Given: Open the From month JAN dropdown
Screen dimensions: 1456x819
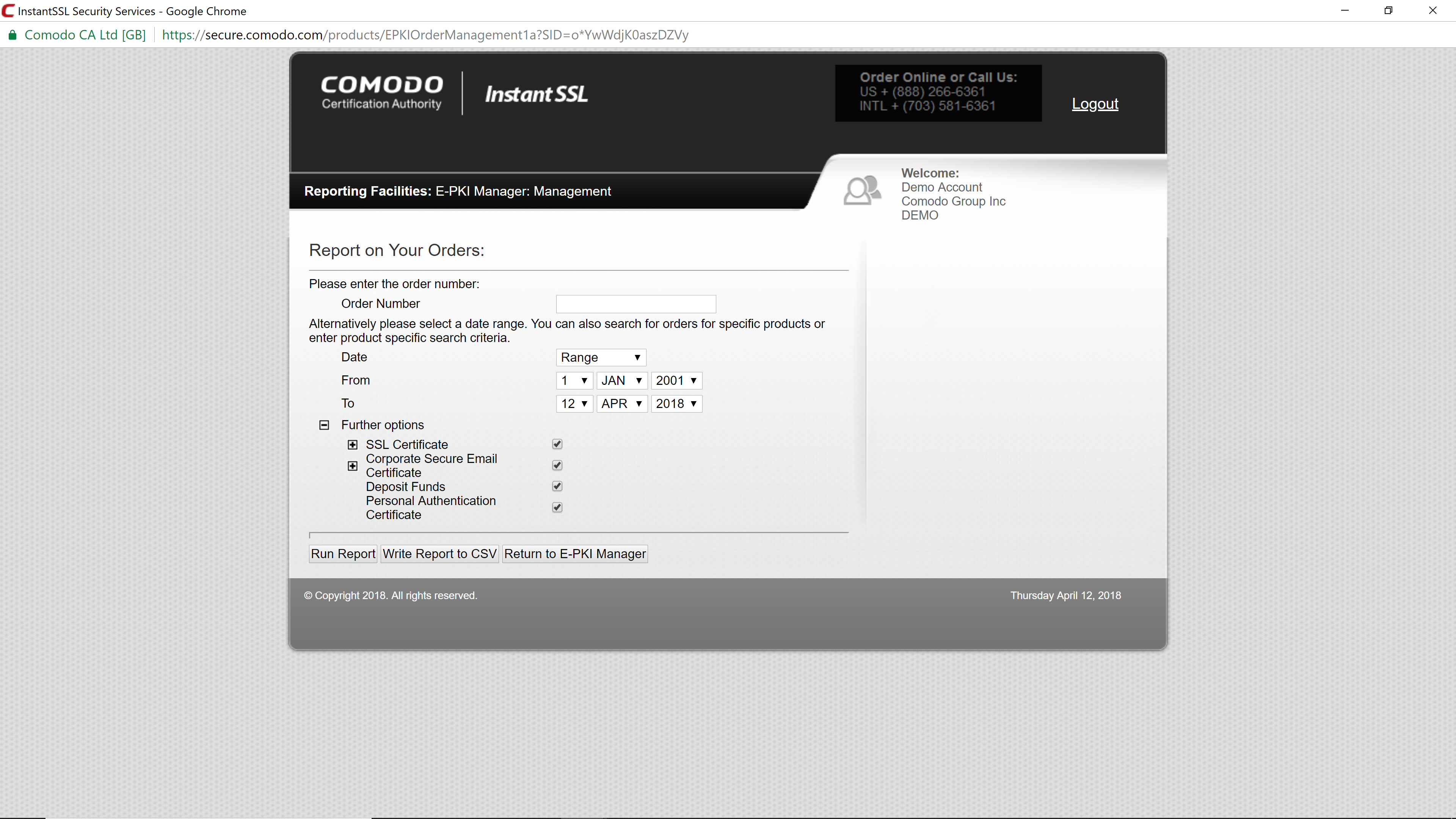Looking at the screenshot, I should coord(622,380).
